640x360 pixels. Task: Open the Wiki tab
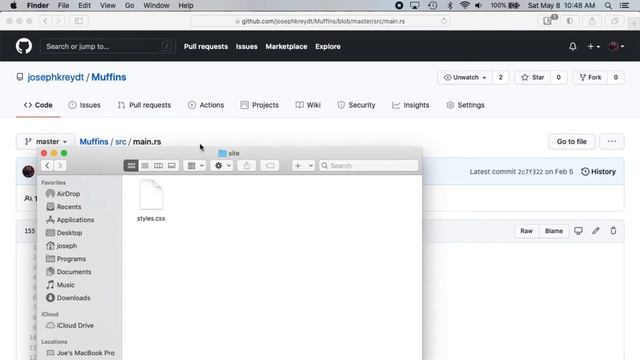(308, 105)
